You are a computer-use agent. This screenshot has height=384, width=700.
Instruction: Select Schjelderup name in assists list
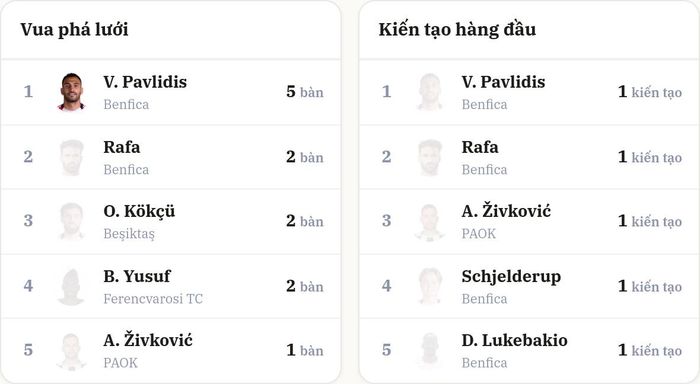click(511, 277)
